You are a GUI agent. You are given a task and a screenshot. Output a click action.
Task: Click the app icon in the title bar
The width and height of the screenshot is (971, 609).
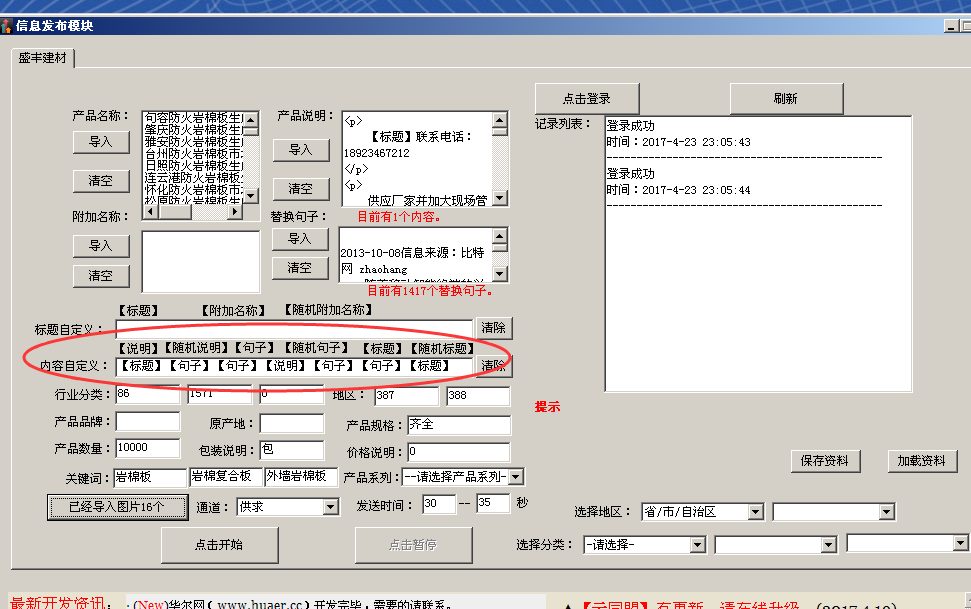click(7, 25)
